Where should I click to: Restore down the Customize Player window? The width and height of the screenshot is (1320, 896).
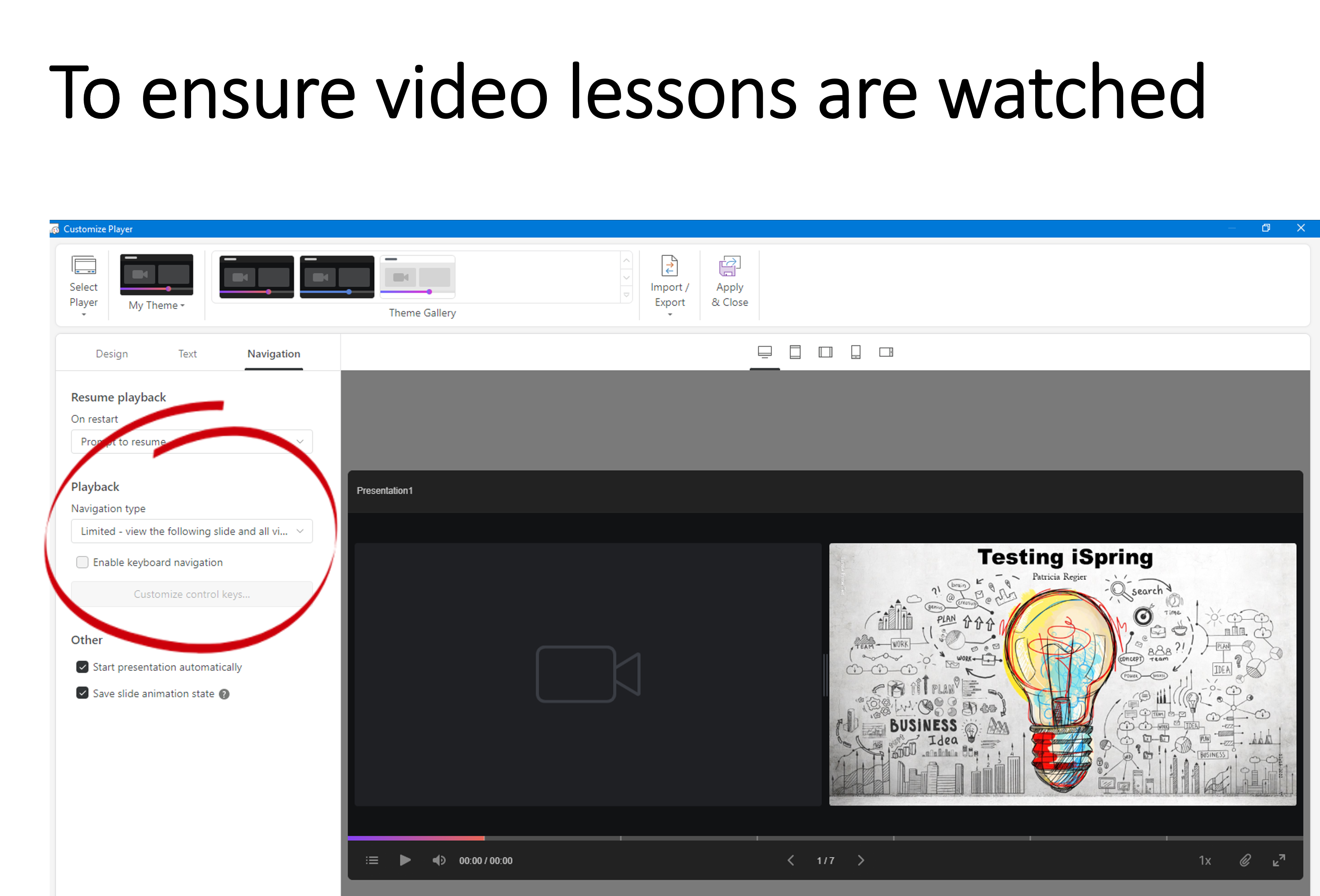coord(1266,228)
